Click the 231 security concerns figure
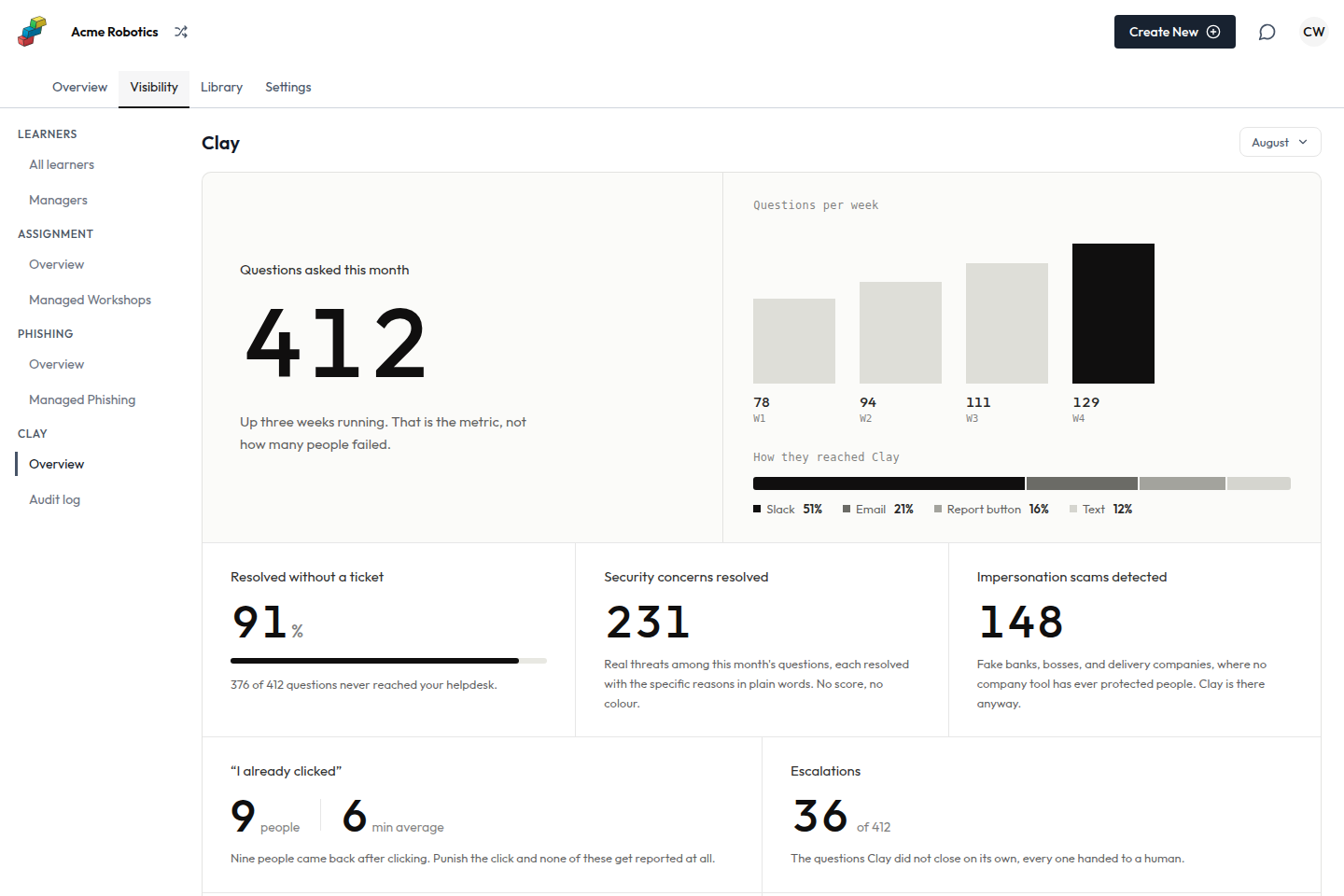Screen dimensions: 1344x896 tap(648, 622)
